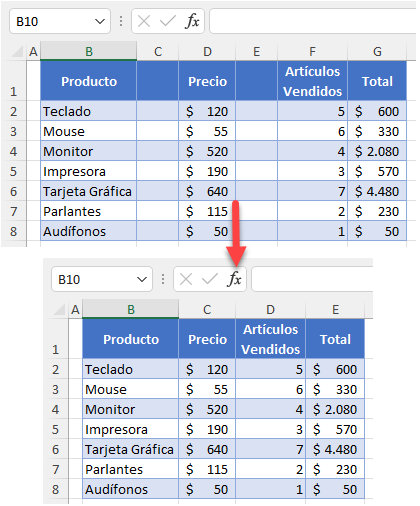The image size is (420, 506).
Task: Select column E header in the A–G sheet
Action: (x=256, y=52)
